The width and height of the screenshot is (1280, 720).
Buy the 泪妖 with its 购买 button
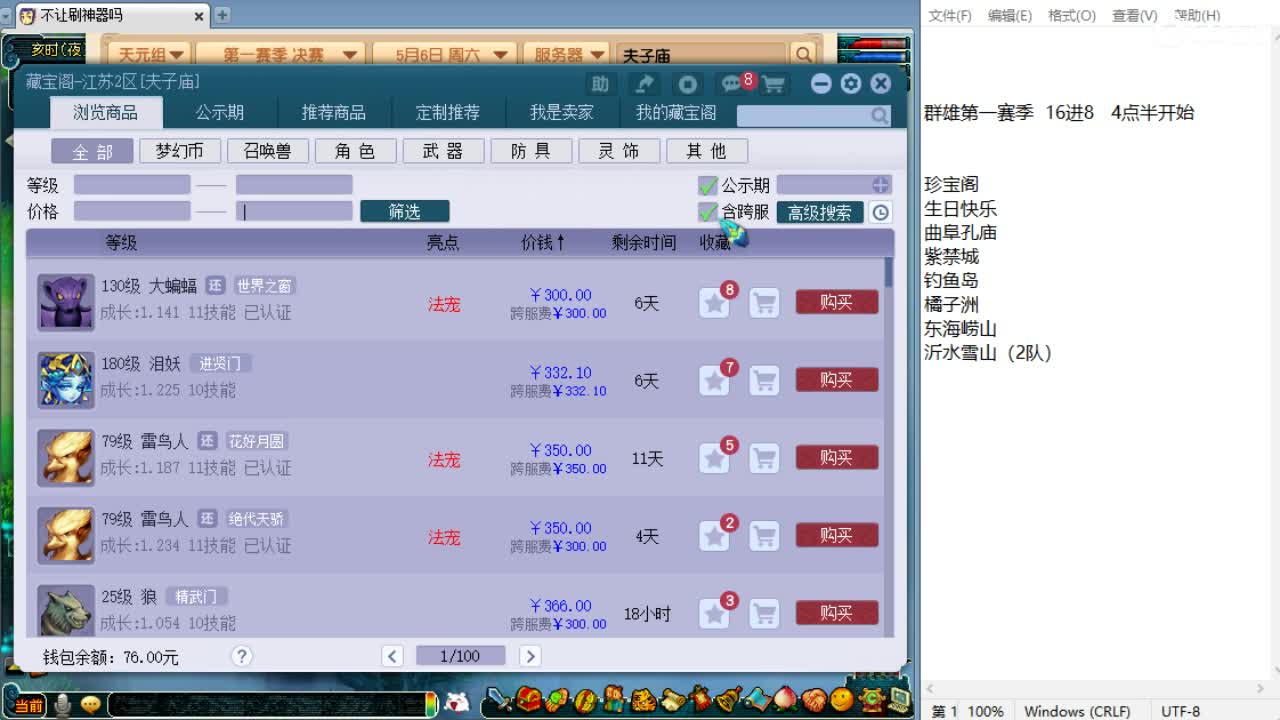point(836,380)
